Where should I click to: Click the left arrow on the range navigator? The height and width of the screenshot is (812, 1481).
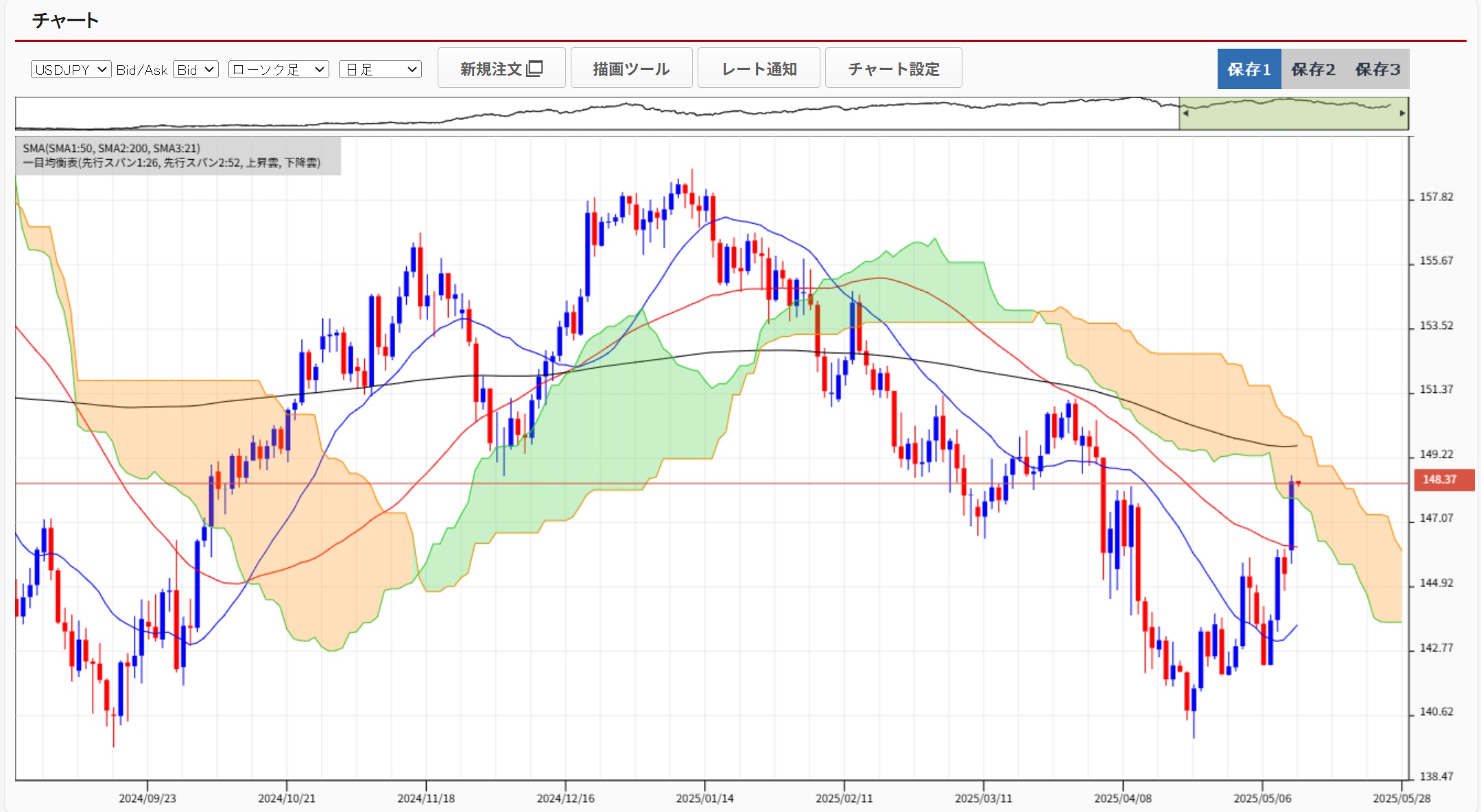pos(1185,114)
